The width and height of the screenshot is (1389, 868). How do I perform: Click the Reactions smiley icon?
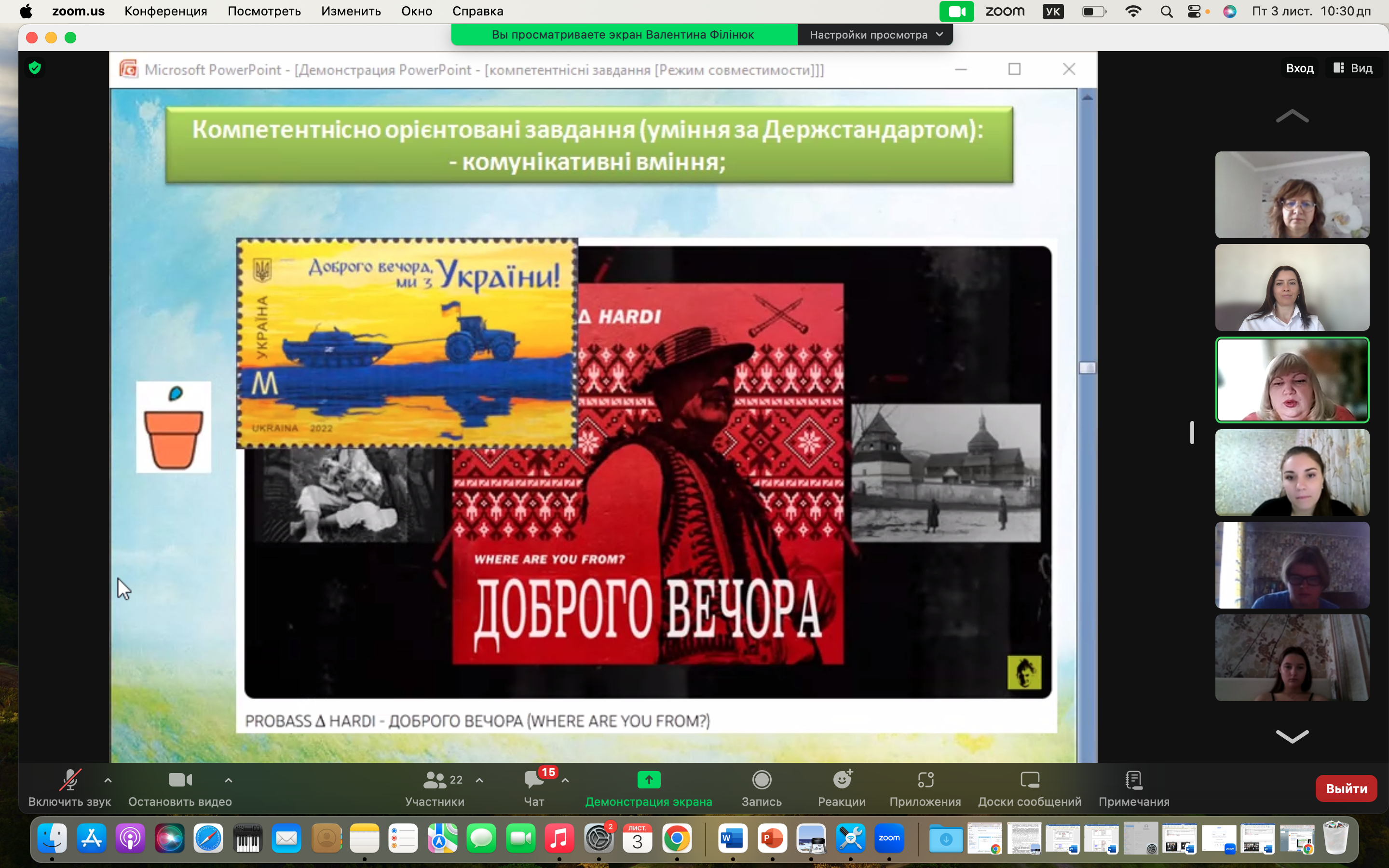pyautogui.click(x=842, y=780)
